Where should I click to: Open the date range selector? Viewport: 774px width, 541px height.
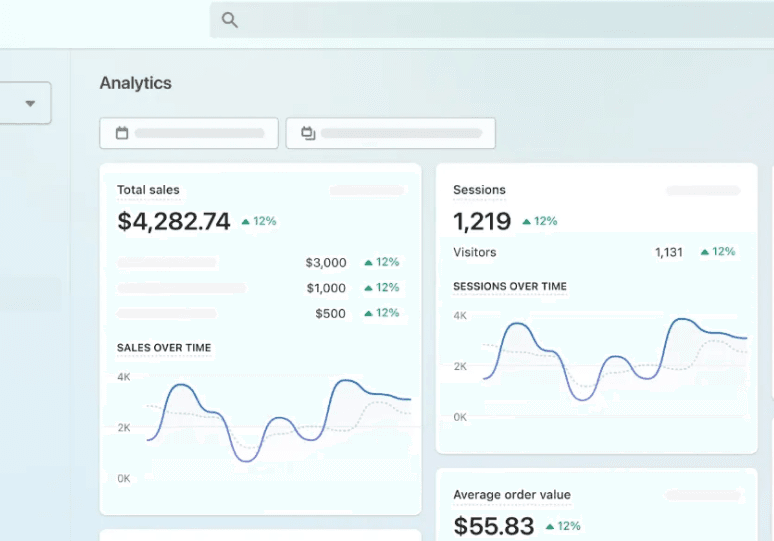pyautogui.click(x=189, y=133)
